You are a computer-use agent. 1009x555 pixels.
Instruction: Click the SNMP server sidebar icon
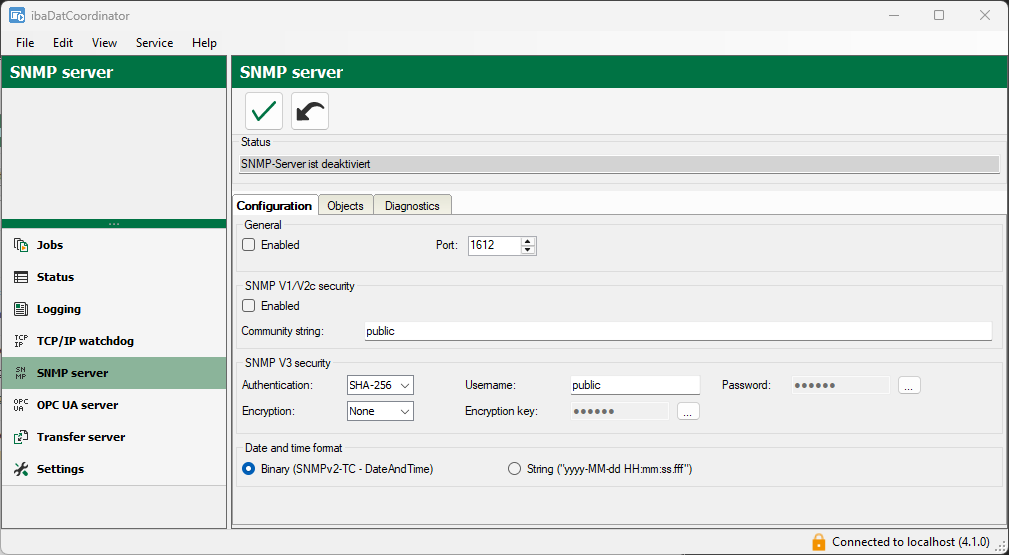(x=21, y=373)
